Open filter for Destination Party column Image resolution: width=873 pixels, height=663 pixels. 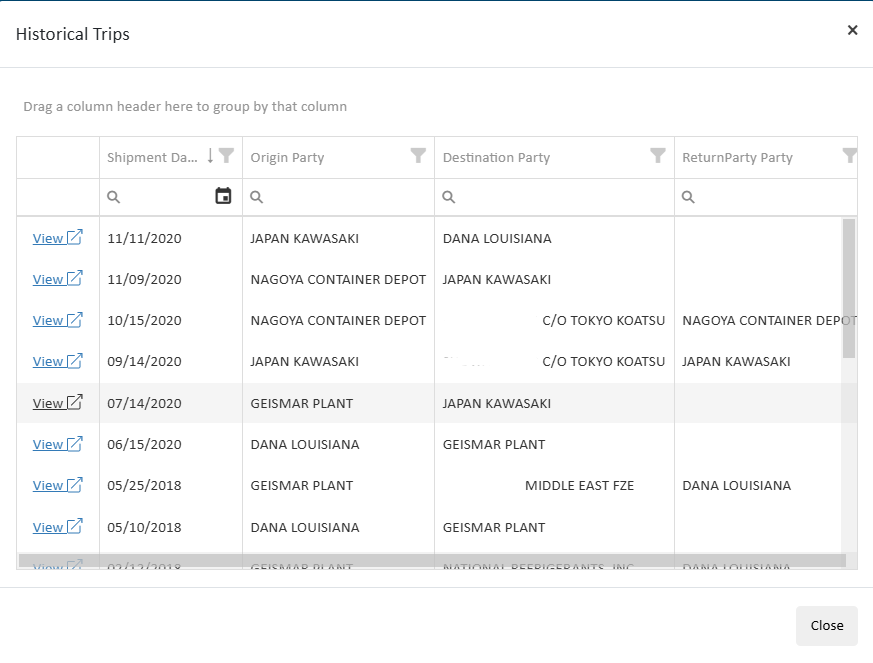pos(658,156)
